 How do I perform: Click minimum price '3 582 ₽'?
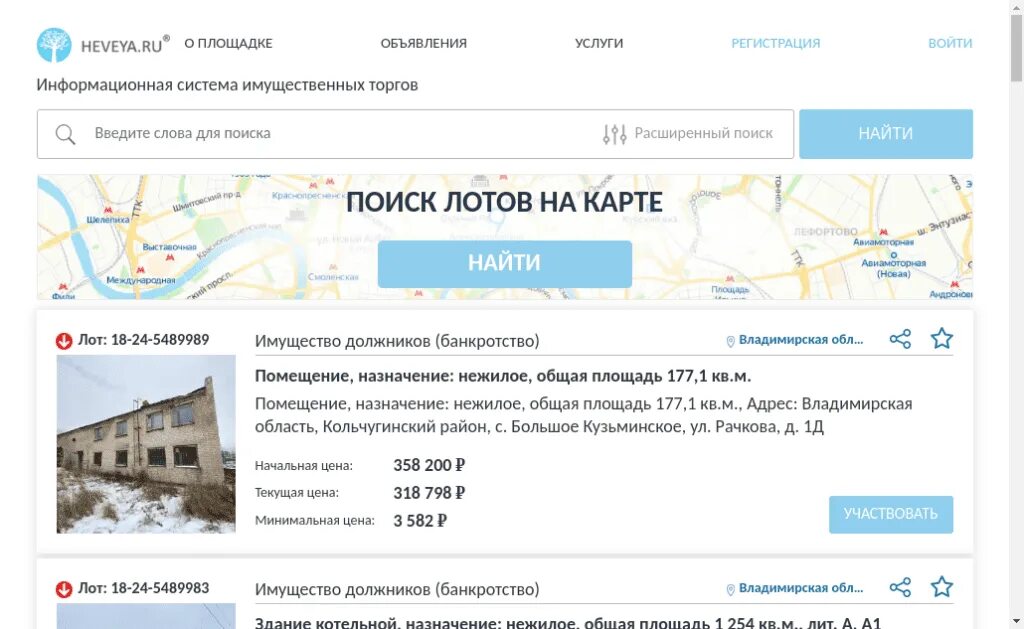420,521
